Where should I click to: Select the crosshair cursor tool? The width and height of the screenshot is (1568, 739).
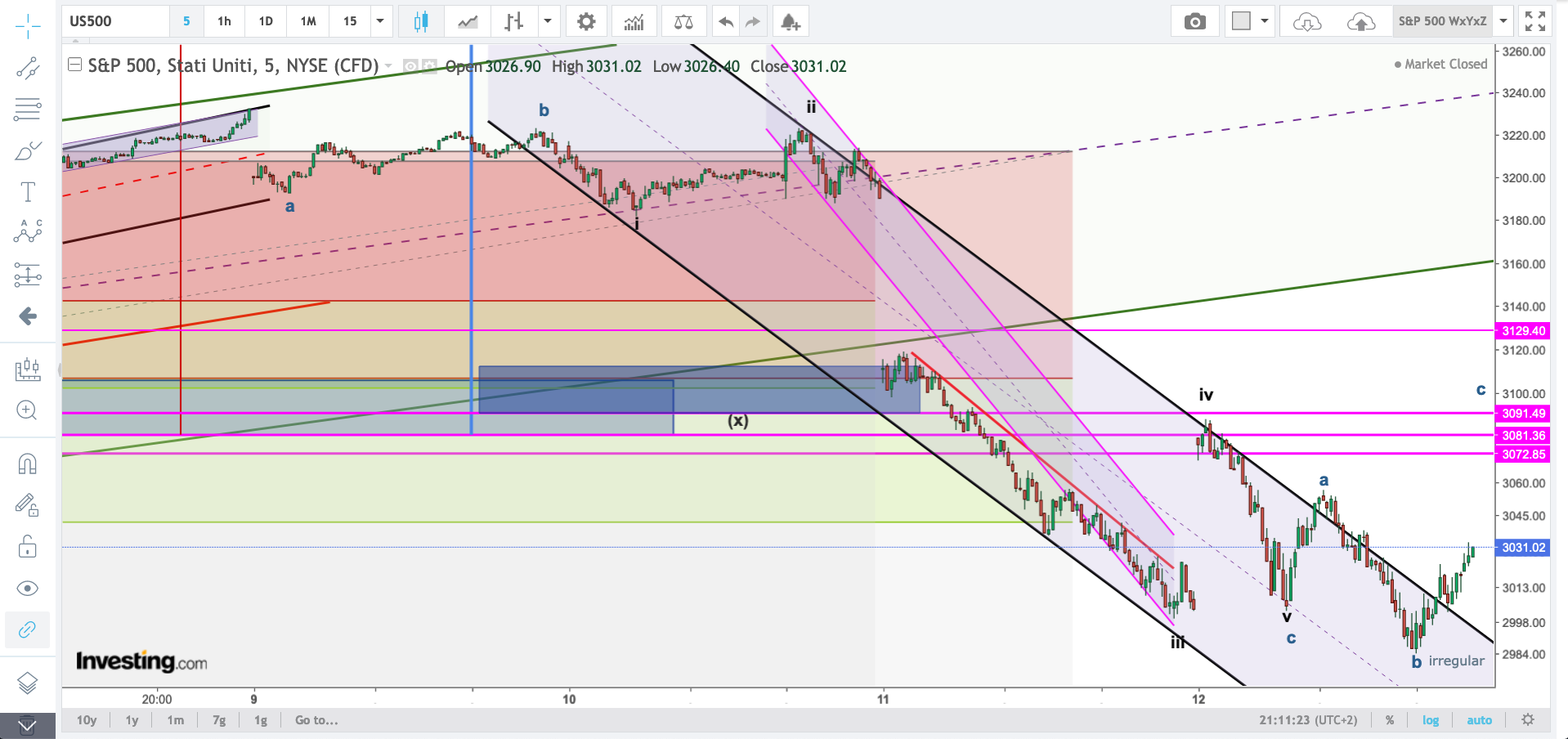coord(28,25)
